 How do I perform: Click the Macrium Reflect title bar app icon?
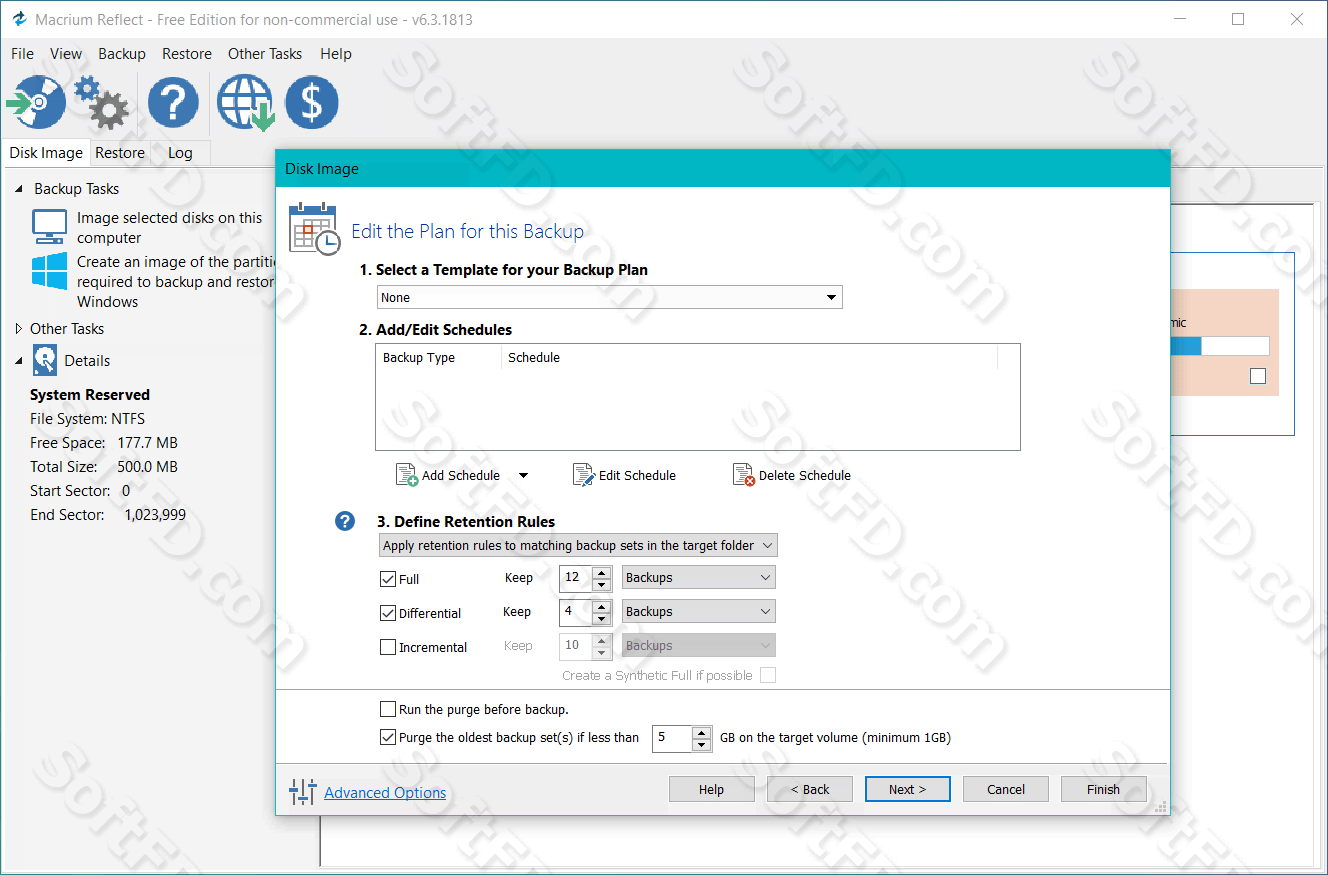18,20
